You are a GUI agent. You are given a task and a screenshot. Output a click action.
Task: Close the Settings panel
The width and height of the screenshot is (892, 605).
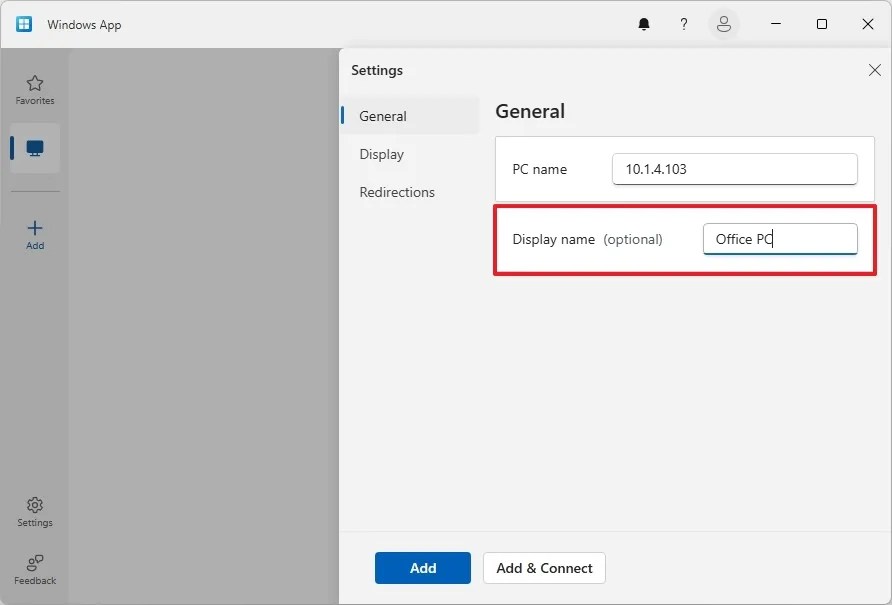coord(874,70)
